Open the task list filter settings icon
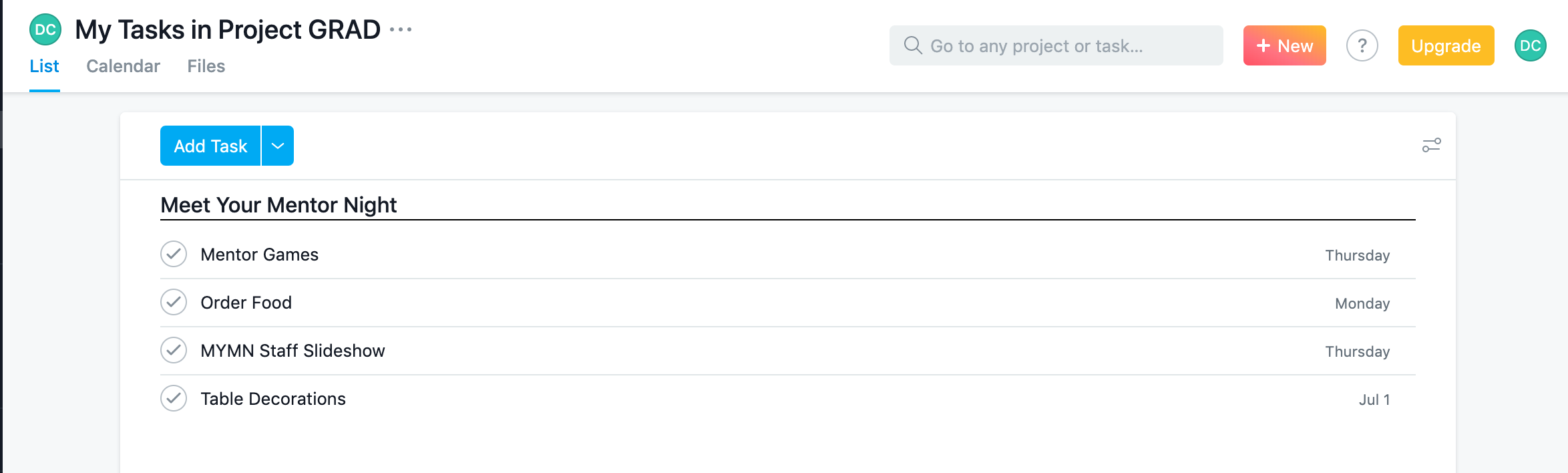 coord(1431,145)
